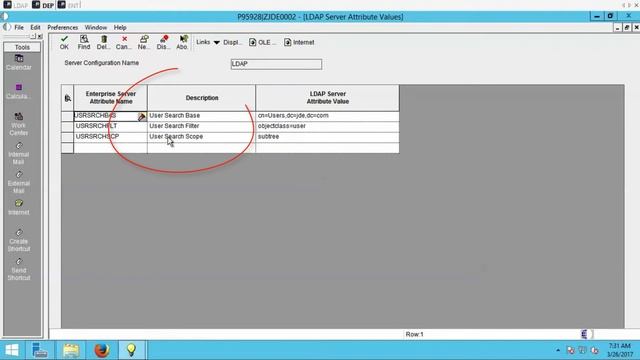Image resolution: width=640 pixels, height=360 pixels.
Task: Select the USRSRCHSCP cell
Action: (111, 137)
